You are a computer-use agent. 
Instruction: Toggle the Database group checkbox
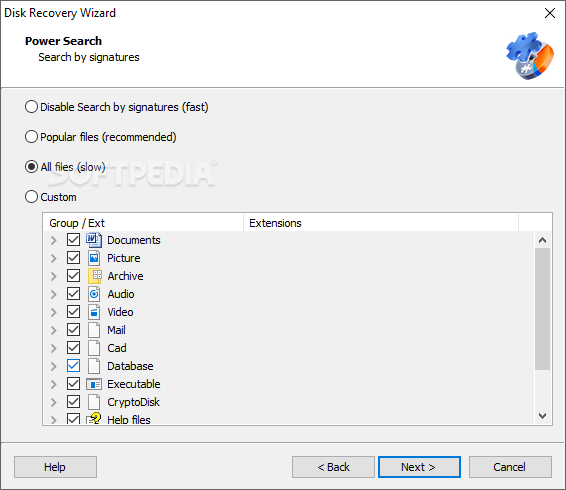[73, 366]
